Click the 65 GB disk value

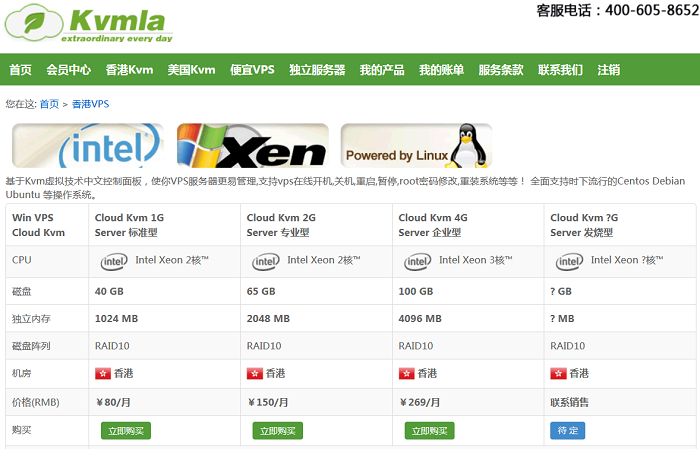click(x=261, y=291)
